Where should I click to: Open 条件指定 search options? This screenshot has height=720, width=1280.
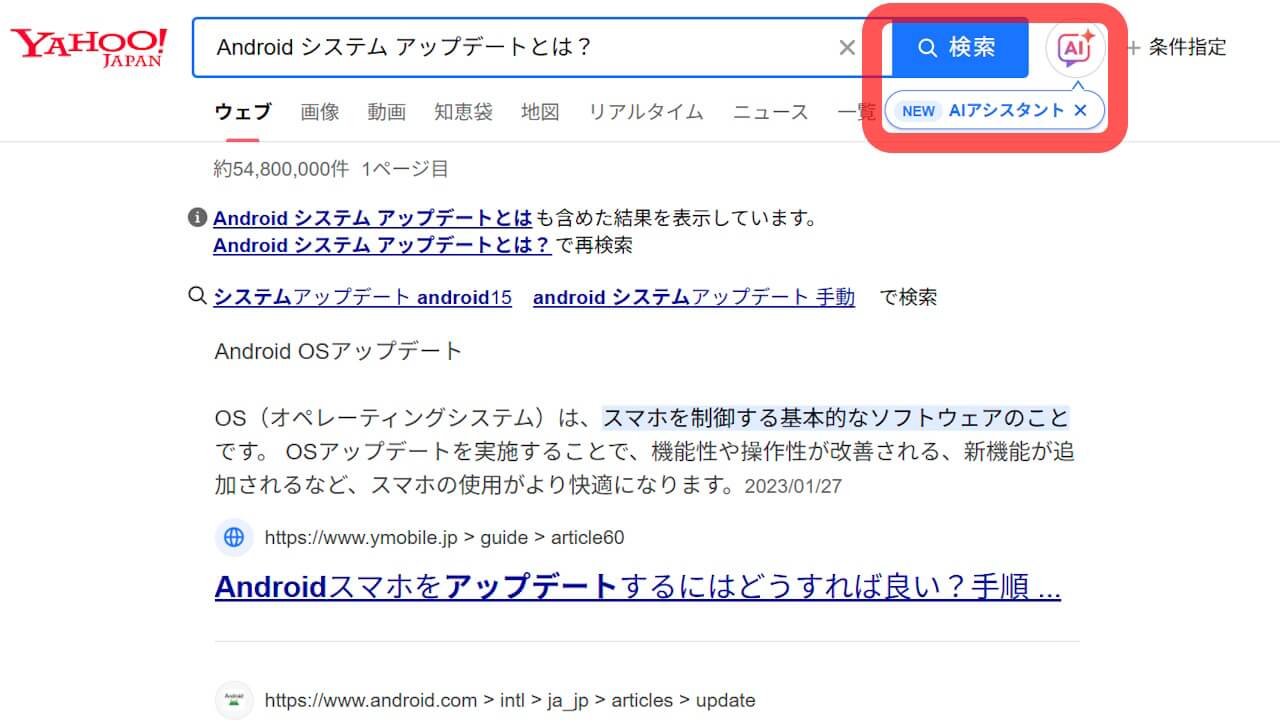click(x=1176, y=47)
